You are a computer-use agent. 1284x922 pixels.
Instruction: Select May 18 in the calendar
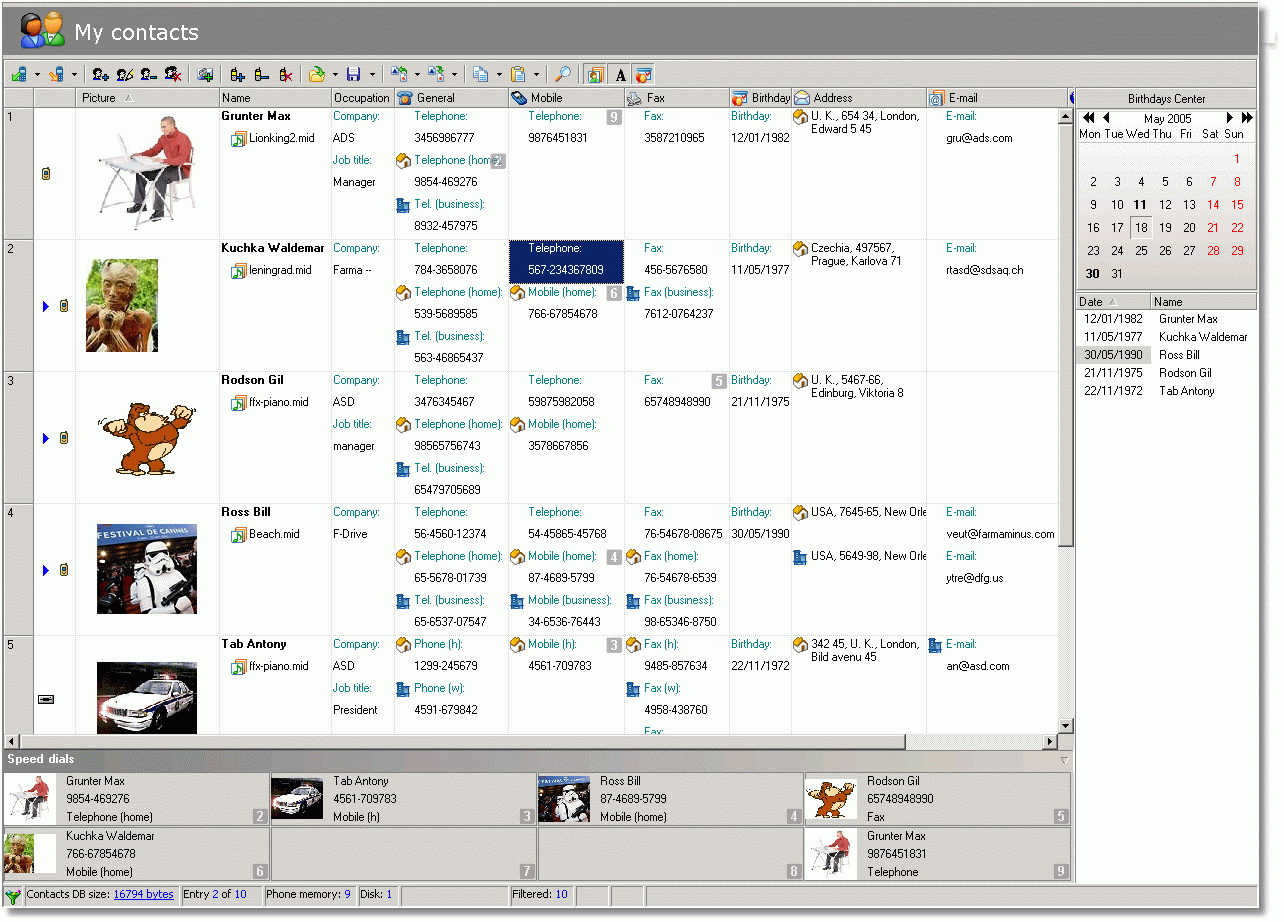point(1141,227)
